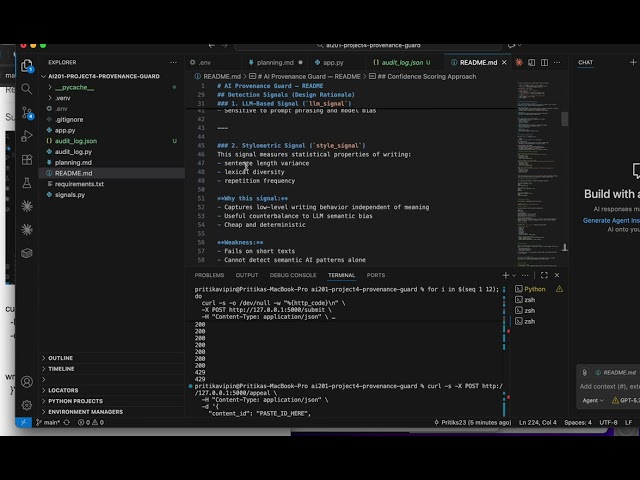This screenshot has height=480, width=640.
Task: Maximize the terminal panel size
Action: click(x=544, y=276)
